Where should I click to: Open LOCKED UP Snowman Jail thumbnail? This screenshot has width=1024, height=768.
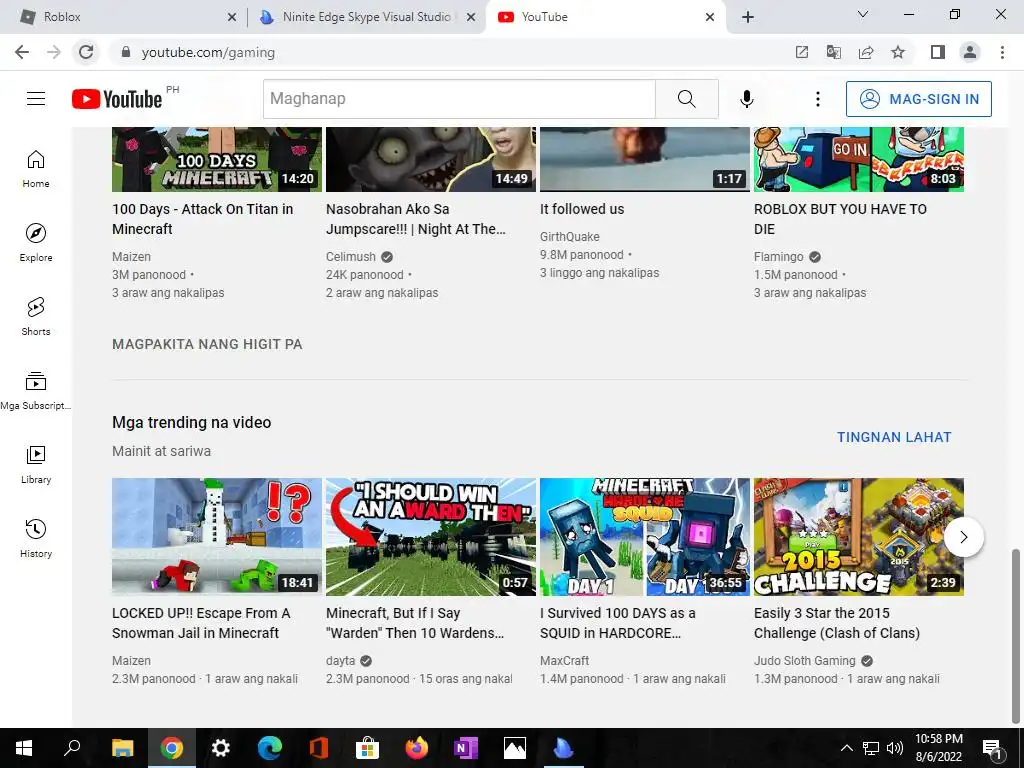click(217, 537)
